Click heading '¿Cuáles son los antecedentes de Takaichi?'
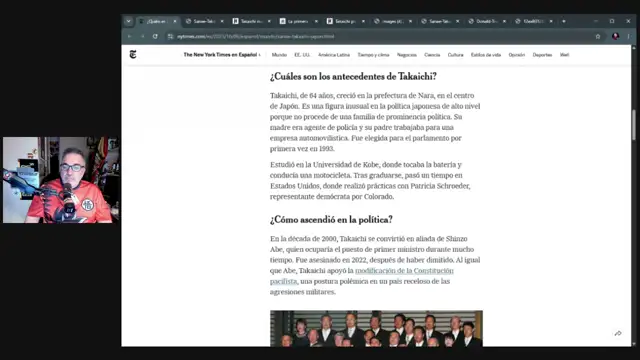640x360 pixels. pyautogui.click(x=353, y=76)
